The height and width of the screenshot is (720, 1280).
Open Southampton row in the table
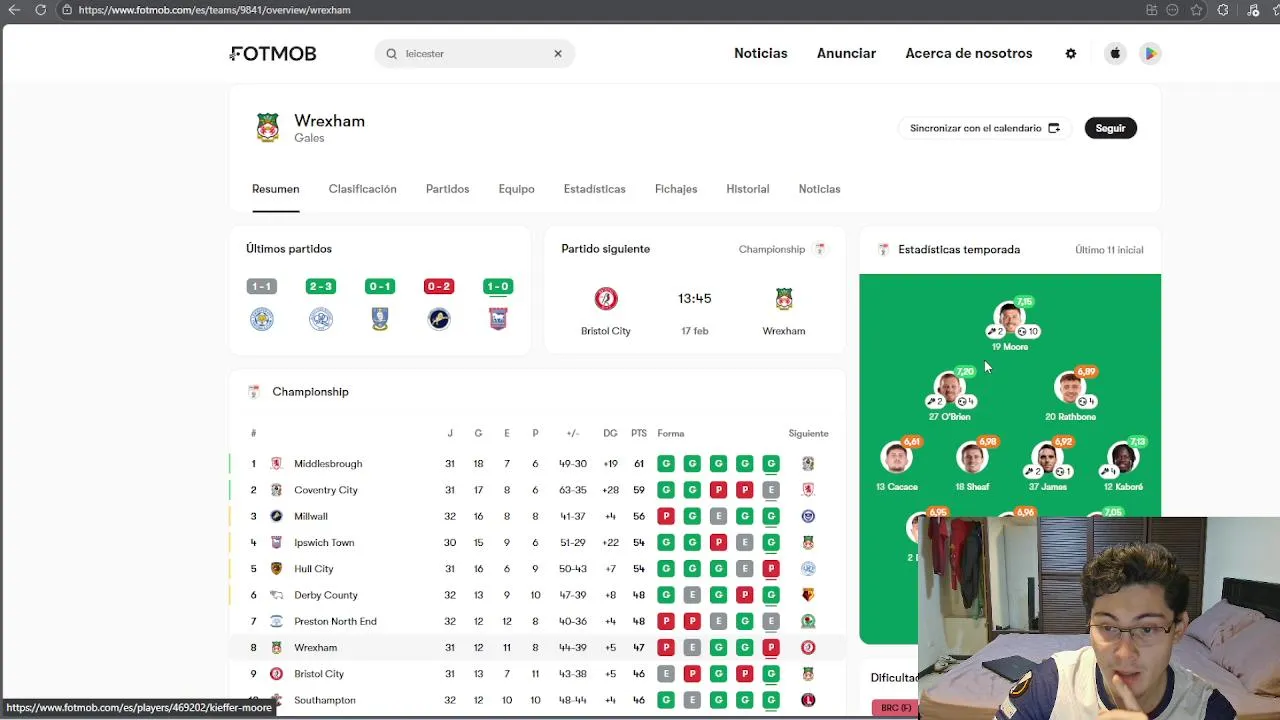click(x=538, y=700)
